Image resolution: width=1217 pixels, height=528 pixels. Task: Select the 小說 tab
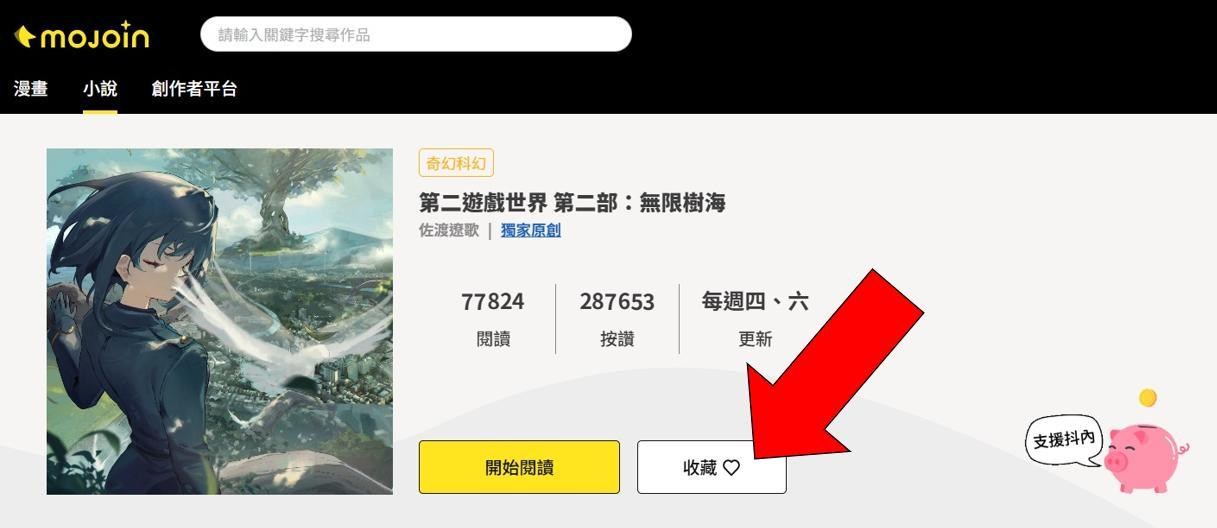tap(100, 89)
